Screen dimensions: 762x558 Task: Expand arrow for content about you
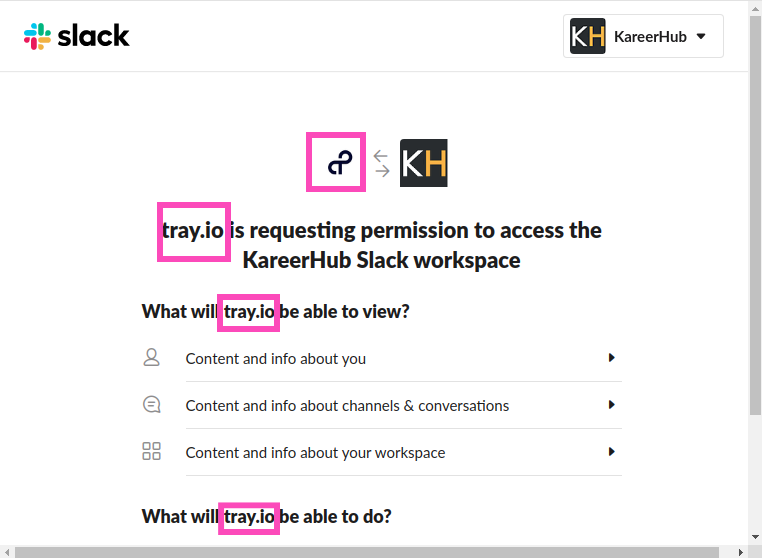point(611,358)
